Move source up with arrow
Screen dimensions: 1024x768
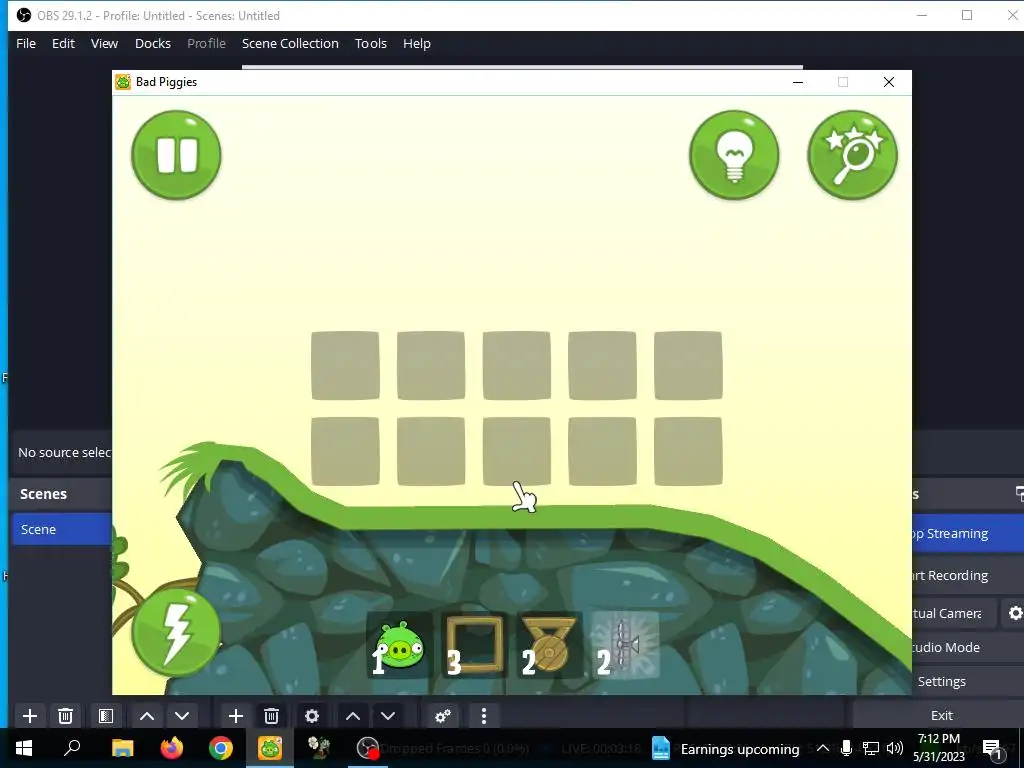point(353,716)
